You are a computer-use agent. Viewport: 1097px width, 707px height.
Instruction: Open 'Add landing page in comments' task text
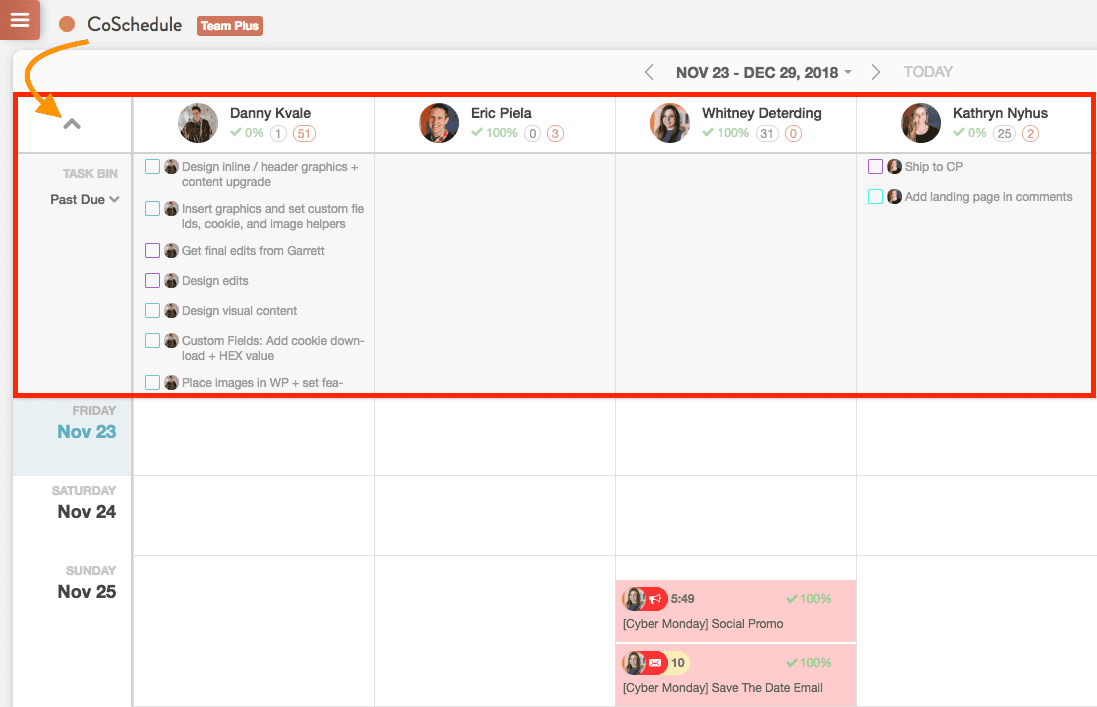click(989, 197)
